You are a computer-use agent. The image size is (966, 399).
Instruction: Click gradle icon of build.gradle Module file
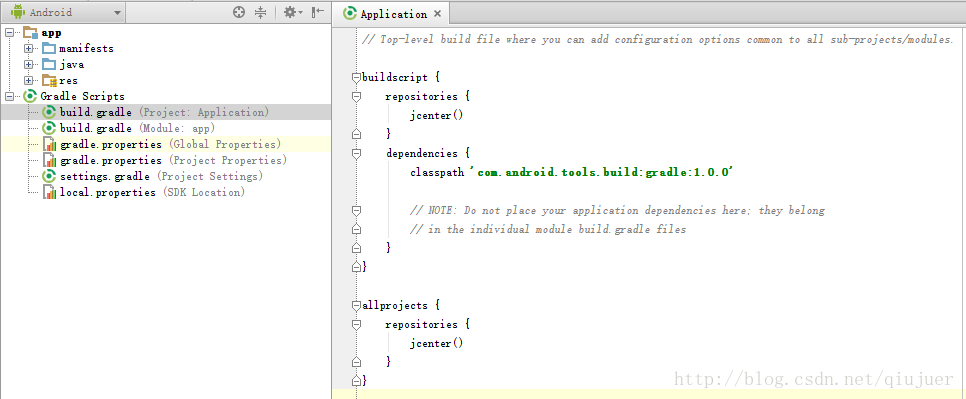pos(49,128)
